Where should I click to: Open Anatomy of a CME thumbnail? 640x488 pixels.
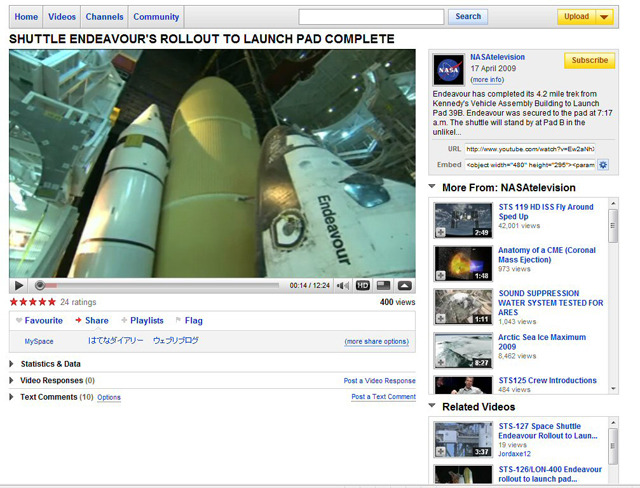tap(463, 264)
